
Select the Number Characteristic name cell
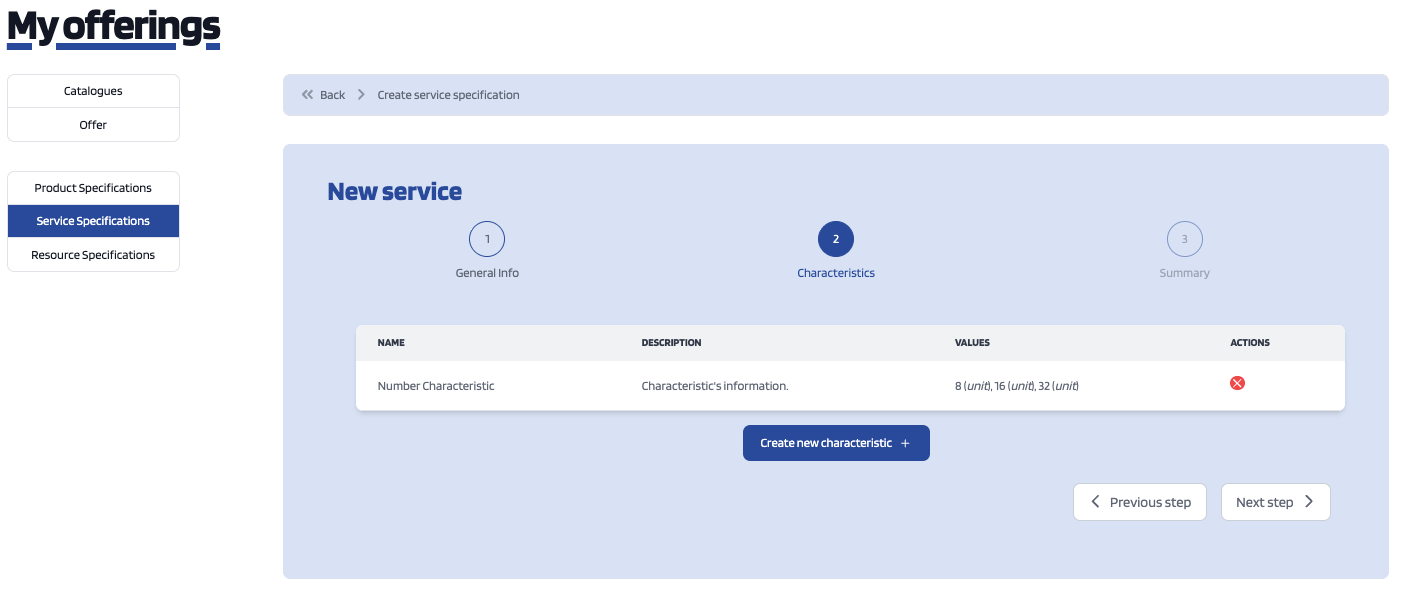436,386
